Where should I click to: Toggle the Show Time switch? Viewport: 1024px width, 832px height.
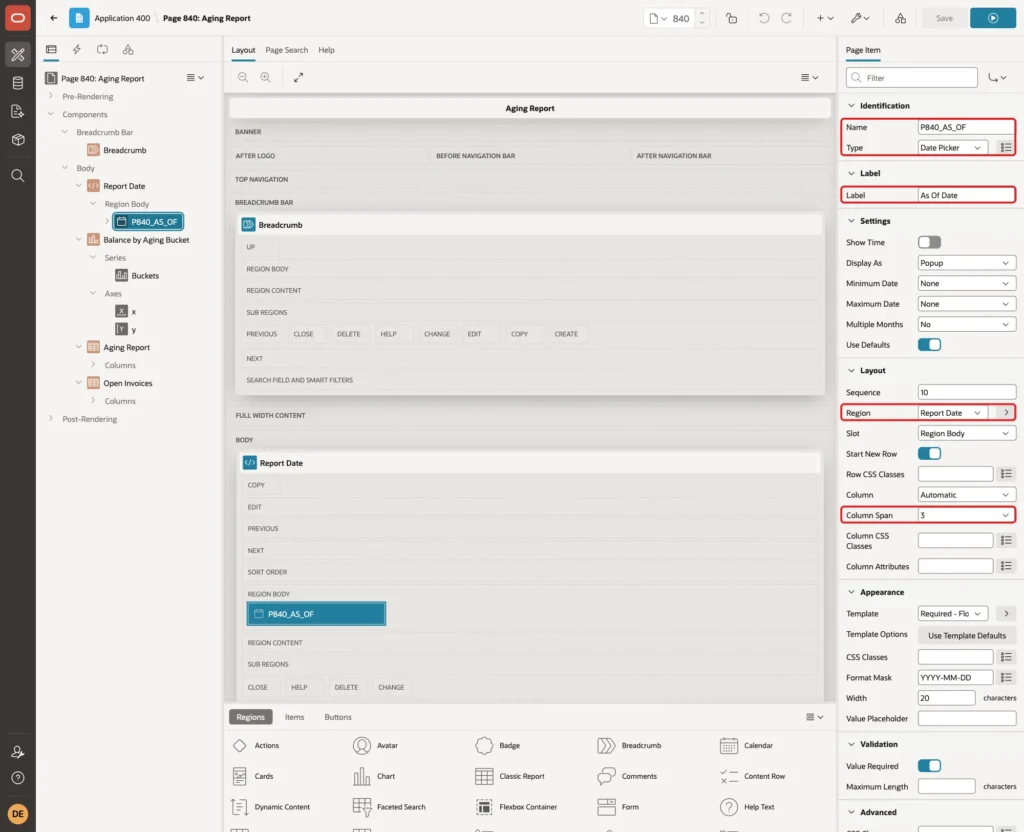(929, 242)
